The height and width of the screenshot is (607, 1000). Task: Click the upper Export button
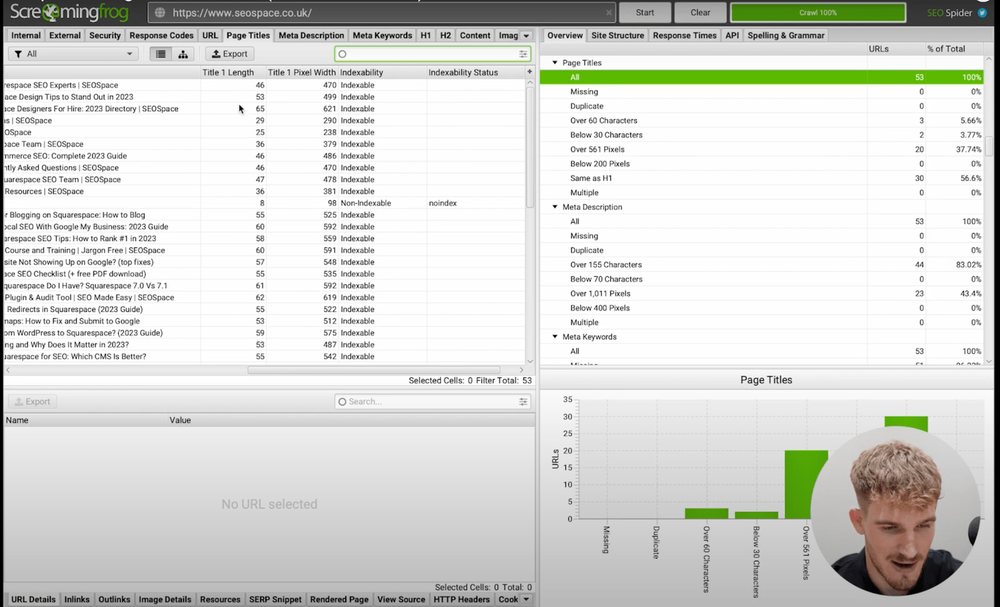(x=230, y=54)
